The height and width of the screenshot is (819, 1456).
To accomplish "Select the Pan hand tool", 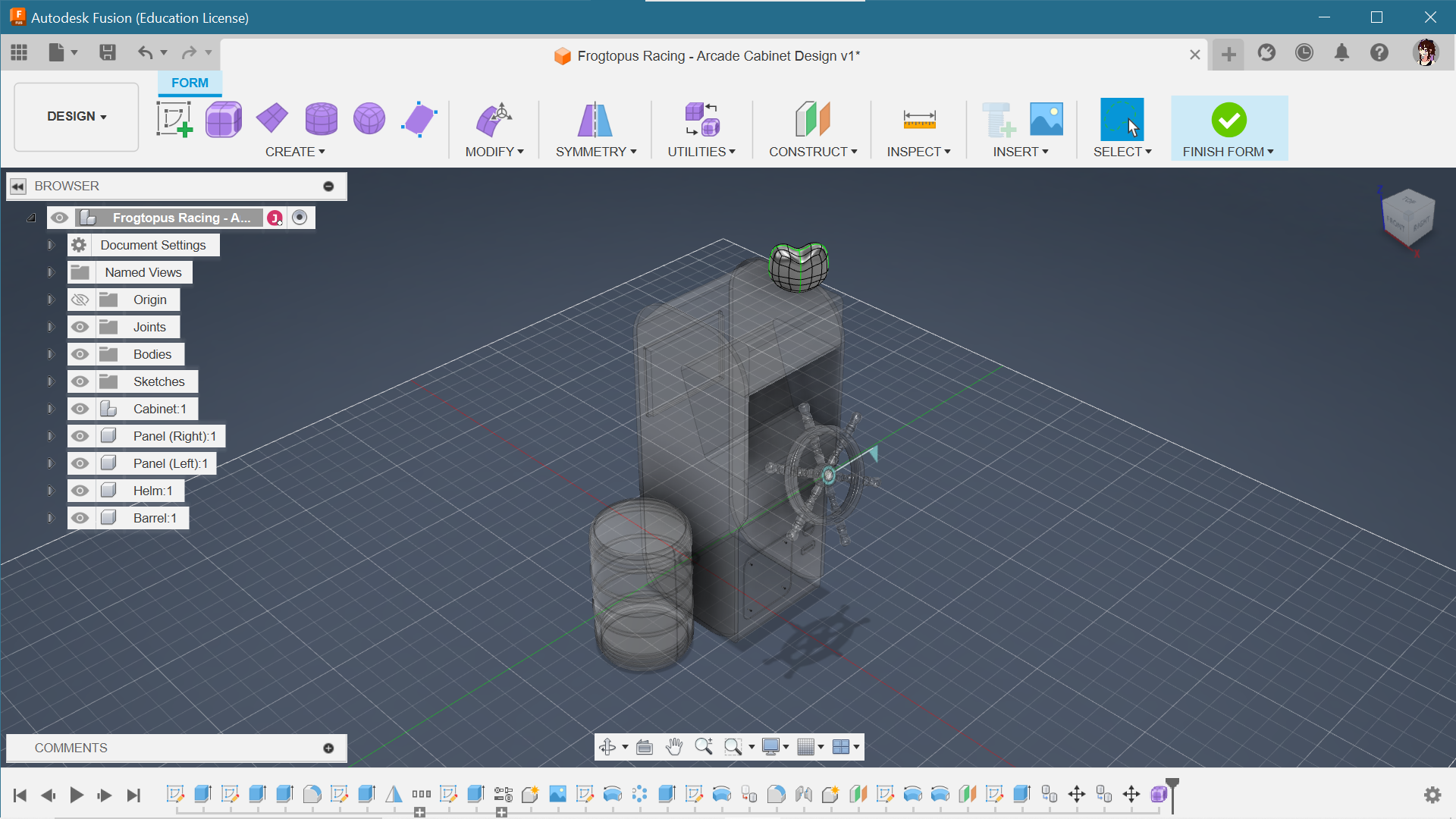I will pos(673,747).
